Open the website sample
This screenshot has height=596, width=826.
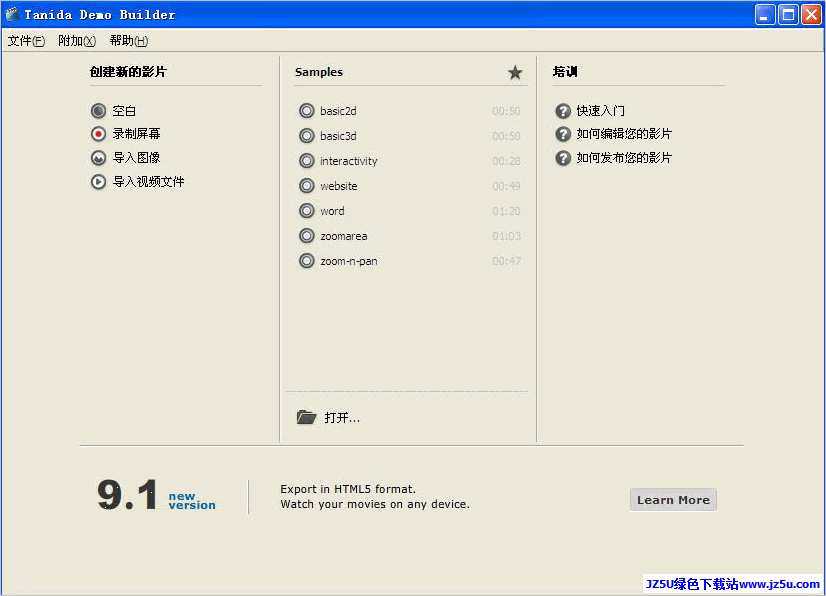point(339,186)
